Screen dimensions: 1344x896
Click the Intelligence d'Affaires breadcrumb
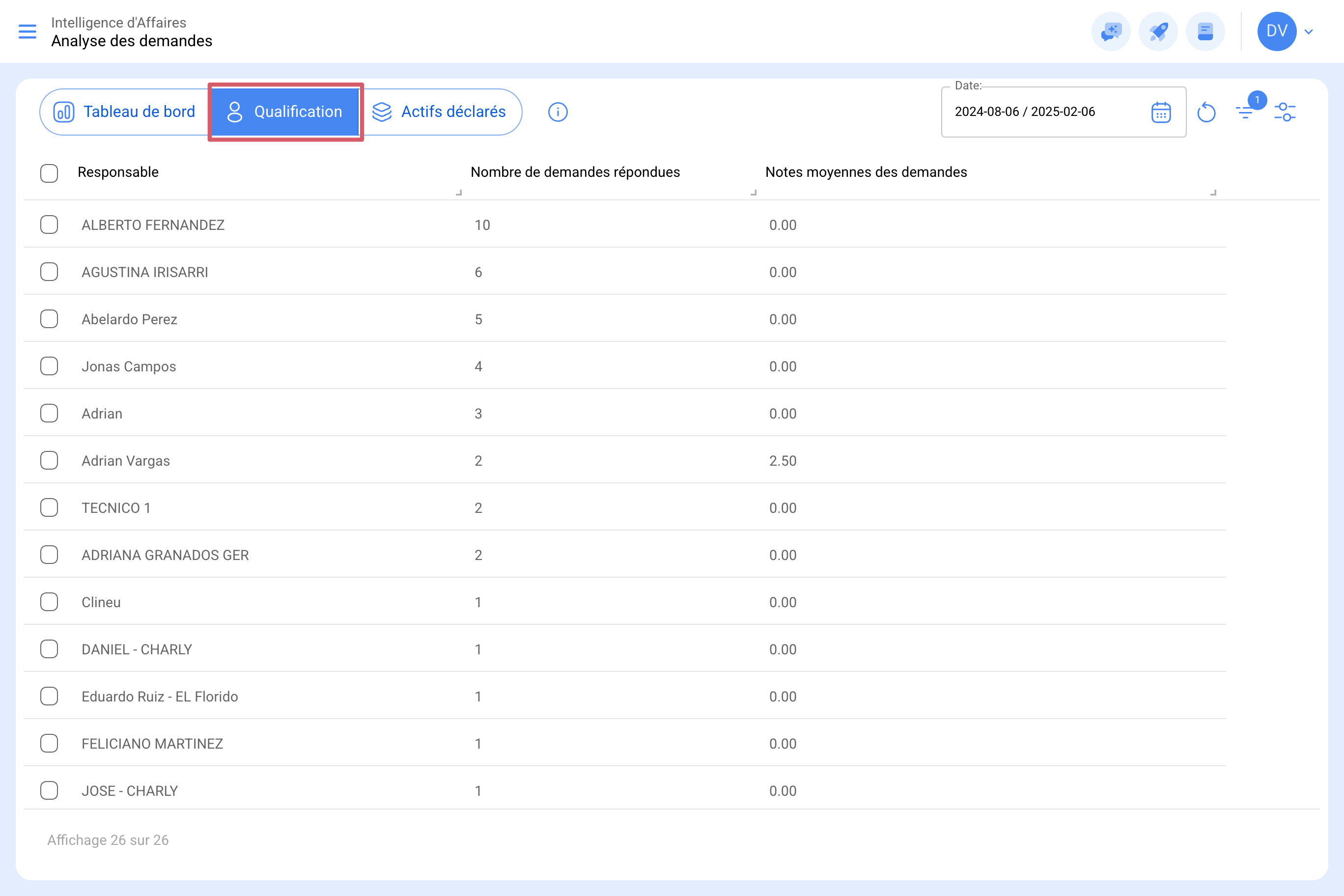(118, 22)
